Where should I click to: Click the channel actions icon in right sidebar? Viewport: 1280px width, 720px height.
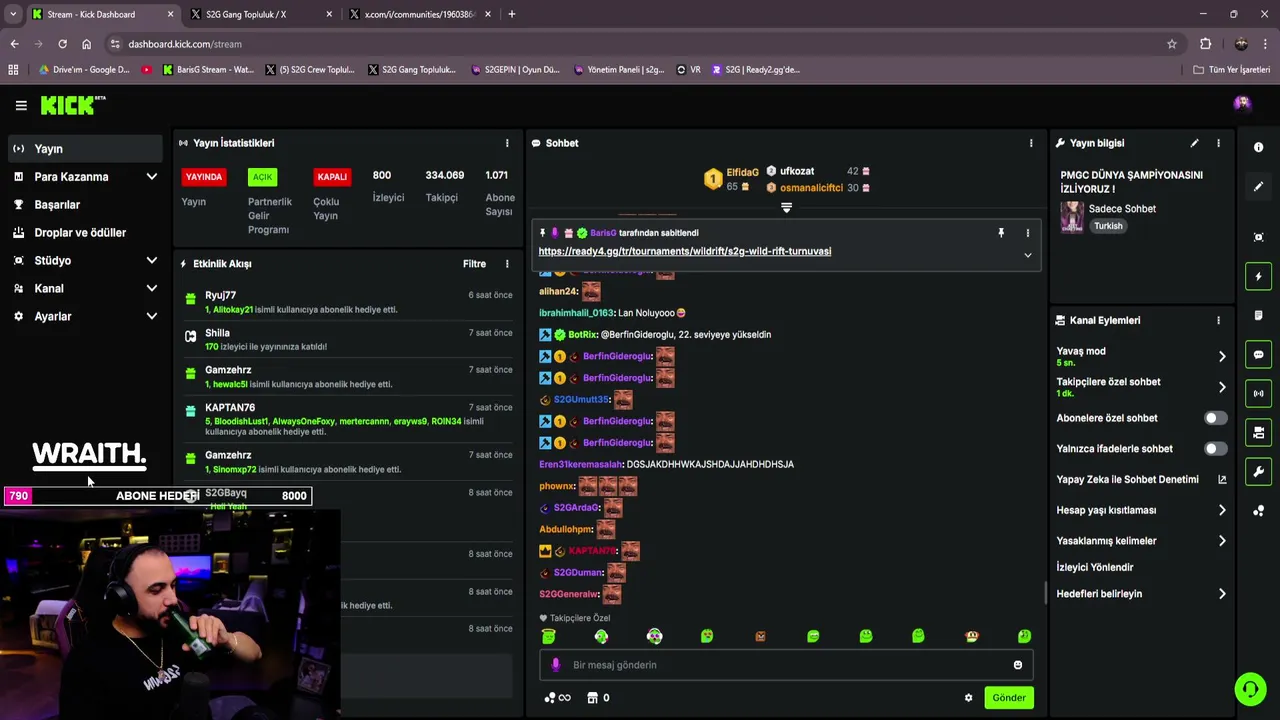pyautogui.click(x=1258, y=432)
